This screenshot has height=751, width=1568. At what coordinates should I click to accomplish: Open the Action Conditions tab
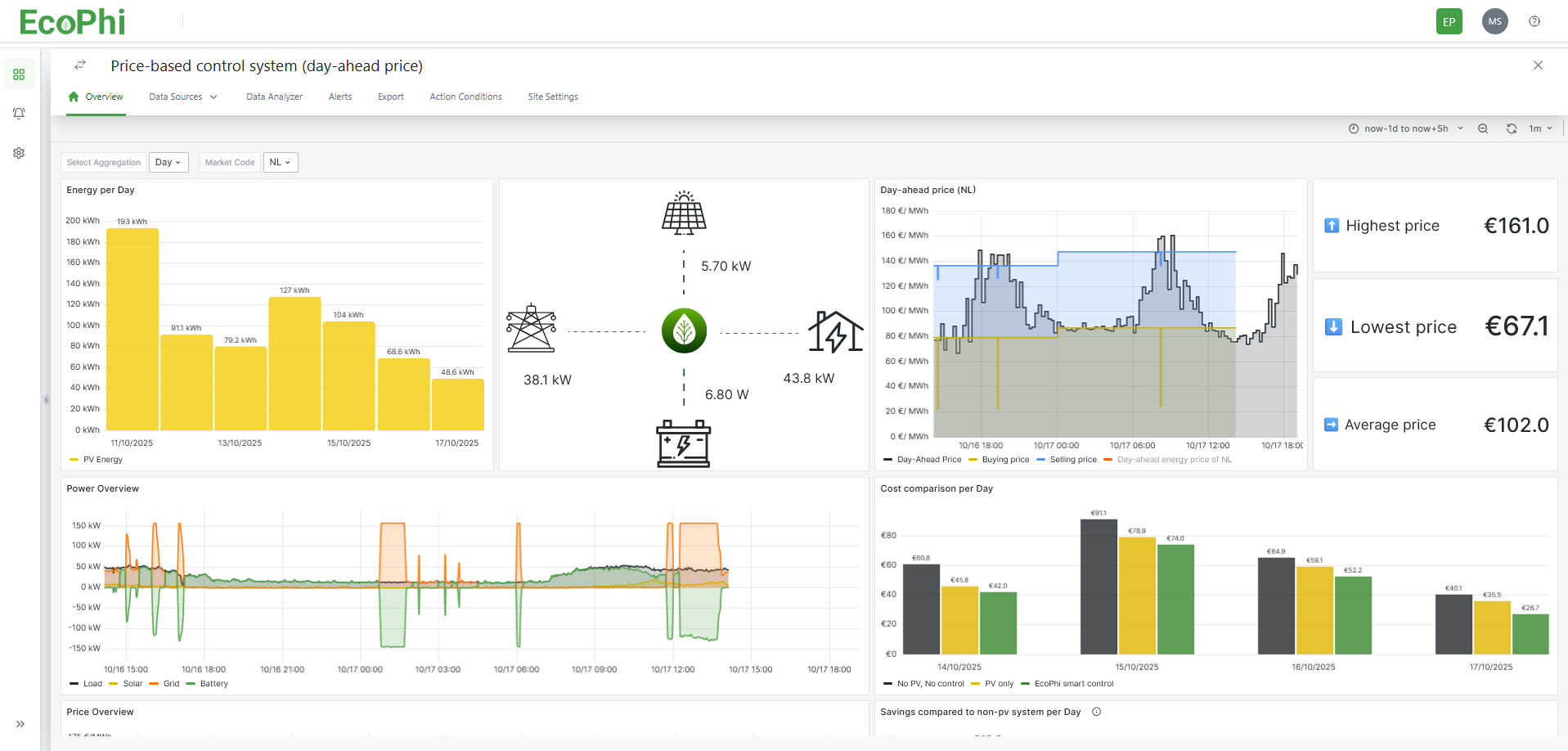click(x=465, y=97)
